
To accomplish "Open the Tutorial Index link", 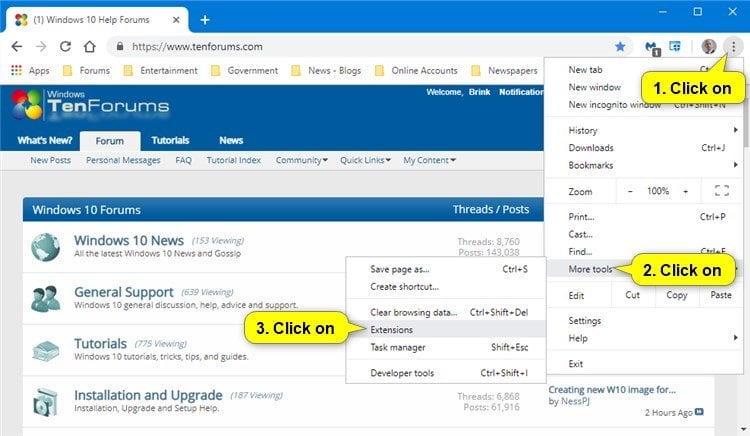I will coord(233,160).
